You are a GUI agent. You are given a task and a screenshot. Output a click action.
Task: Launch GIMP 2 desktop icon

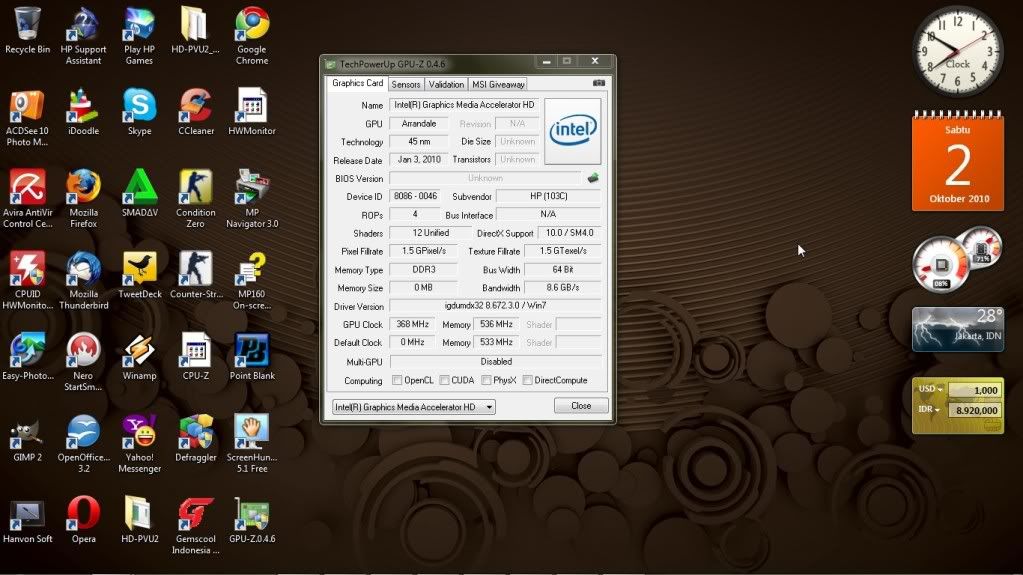pos(27,439)
